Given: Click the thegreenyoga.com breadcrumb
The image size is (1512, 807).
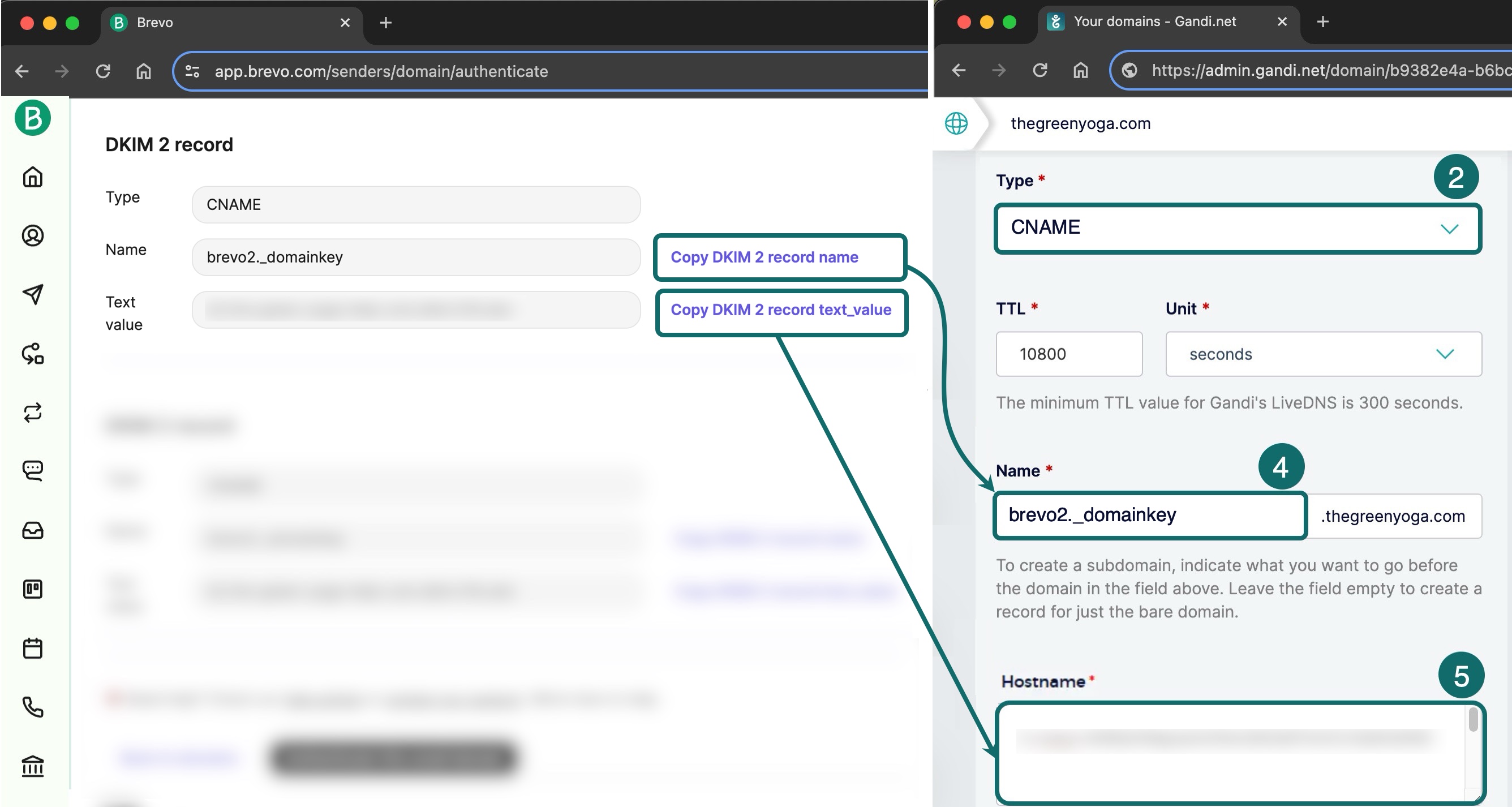Looking at the screenshot, I should coord(1081,123).
